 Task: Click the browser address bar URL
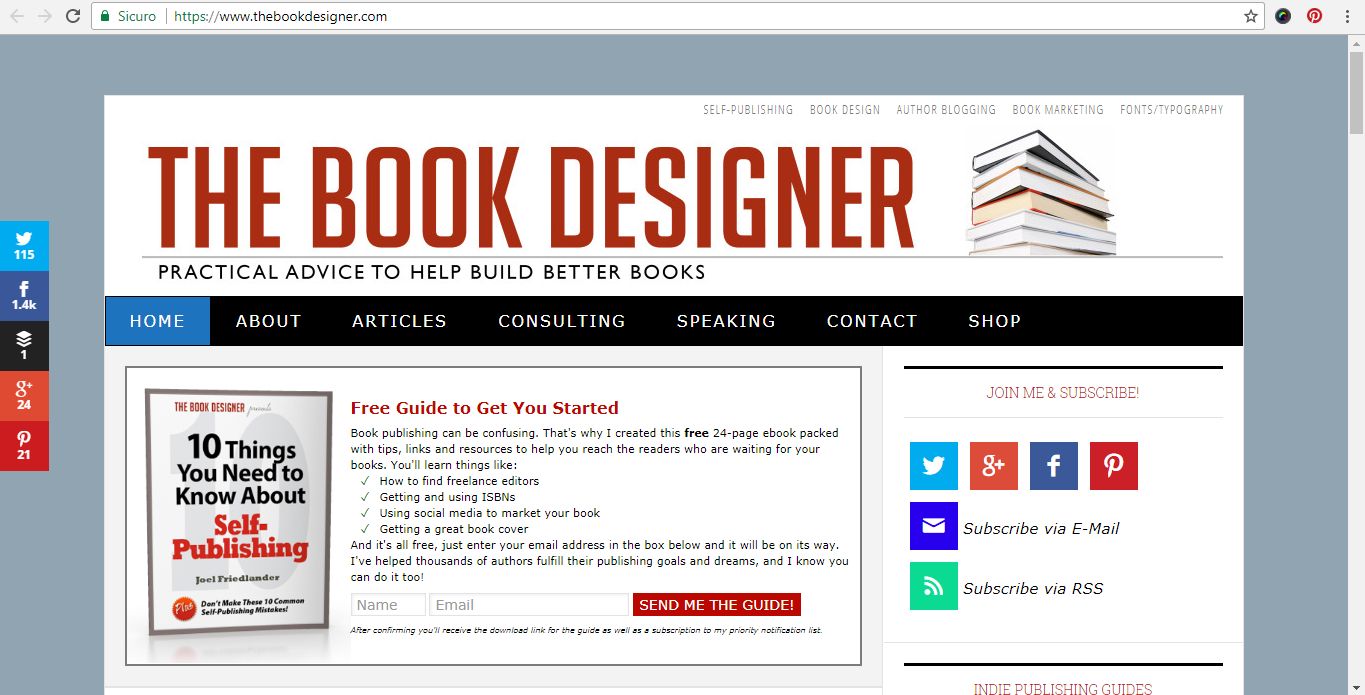click(x=280, y=16)
